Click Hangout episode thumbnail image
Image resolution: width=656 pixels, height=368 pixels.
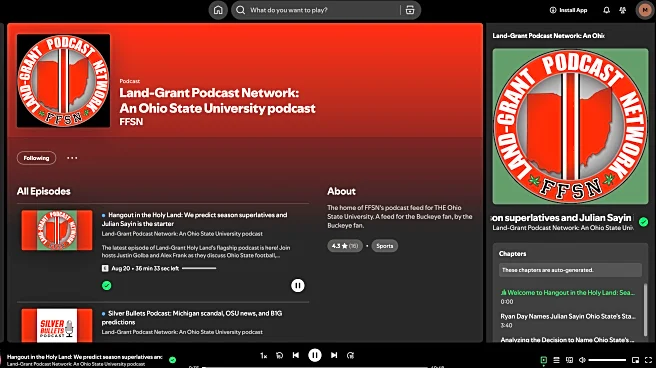57,230
